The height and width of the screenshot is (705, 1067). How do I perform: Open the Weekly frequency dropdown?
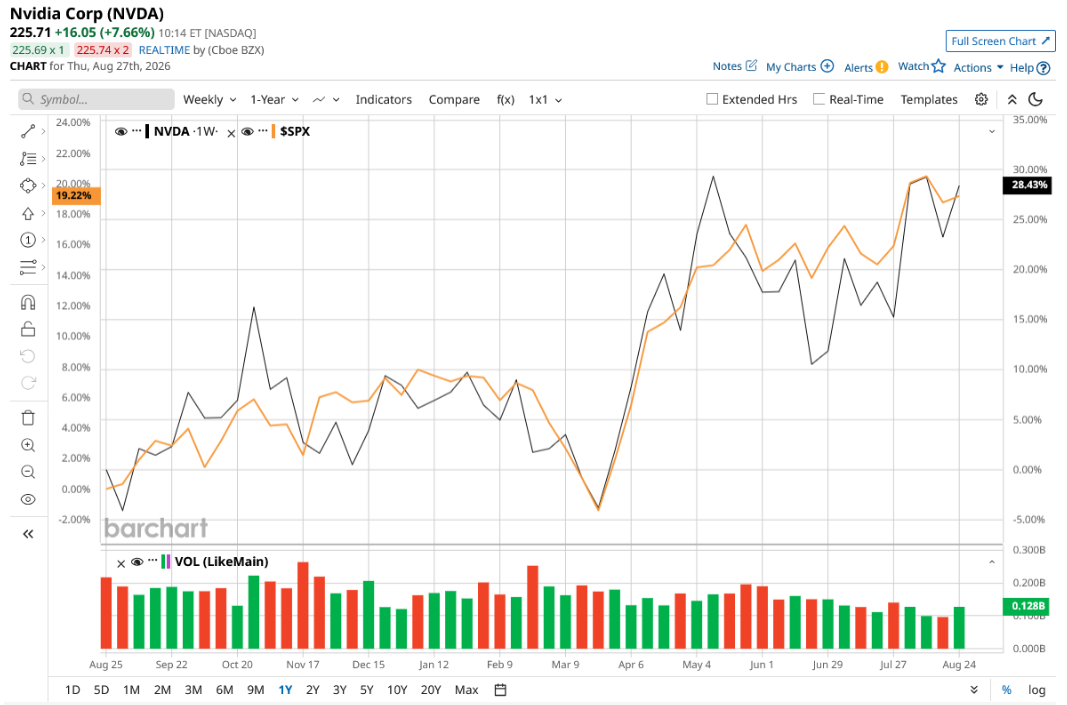point(210,99)
